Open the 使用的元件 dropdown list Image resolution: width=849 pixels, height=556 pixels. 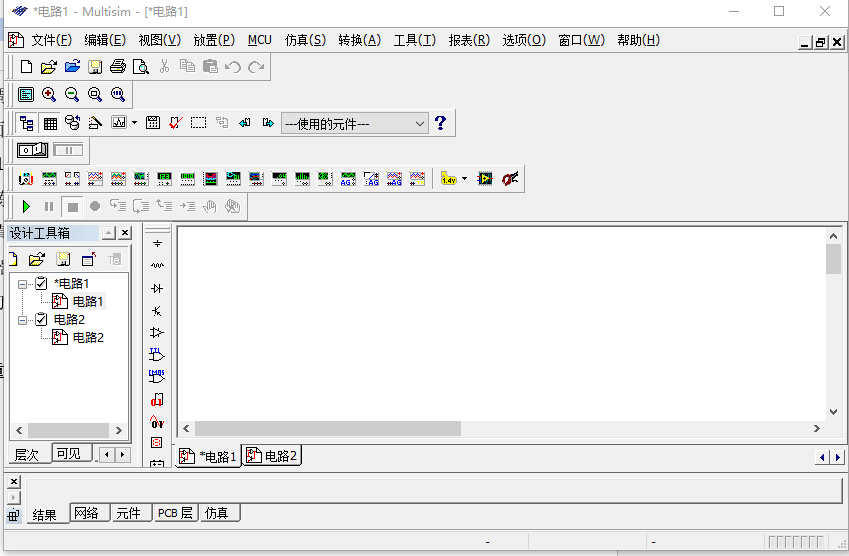(420, 123)
